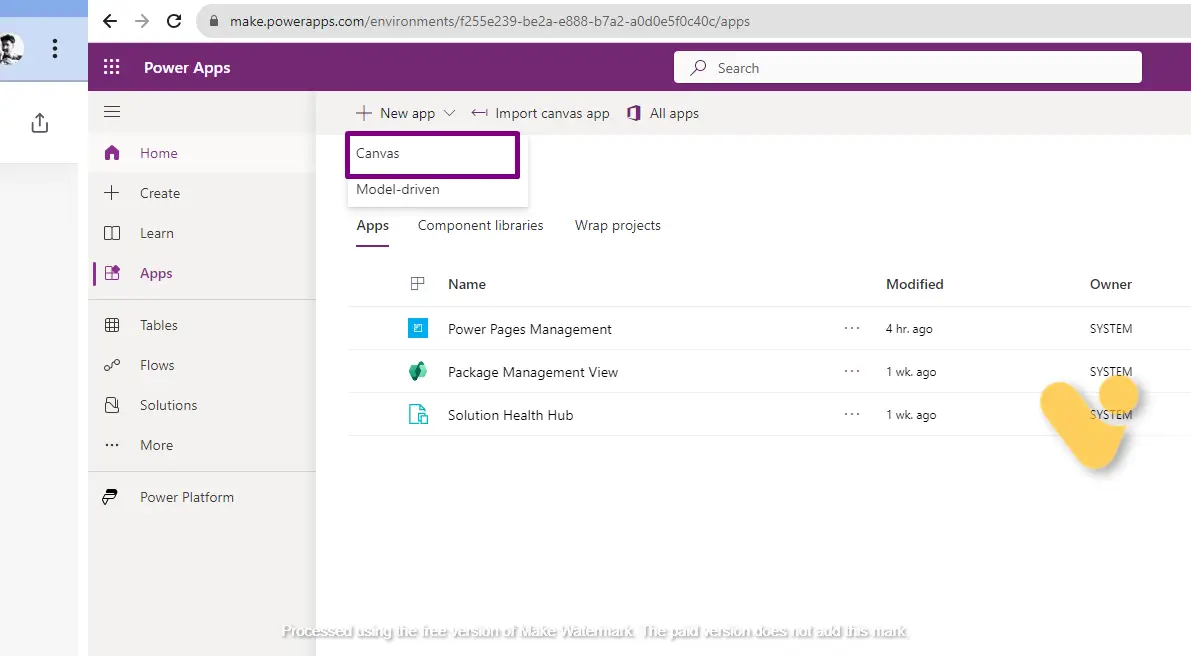Sort by the Name column header
1191x656 pixels.
[467, 284]
